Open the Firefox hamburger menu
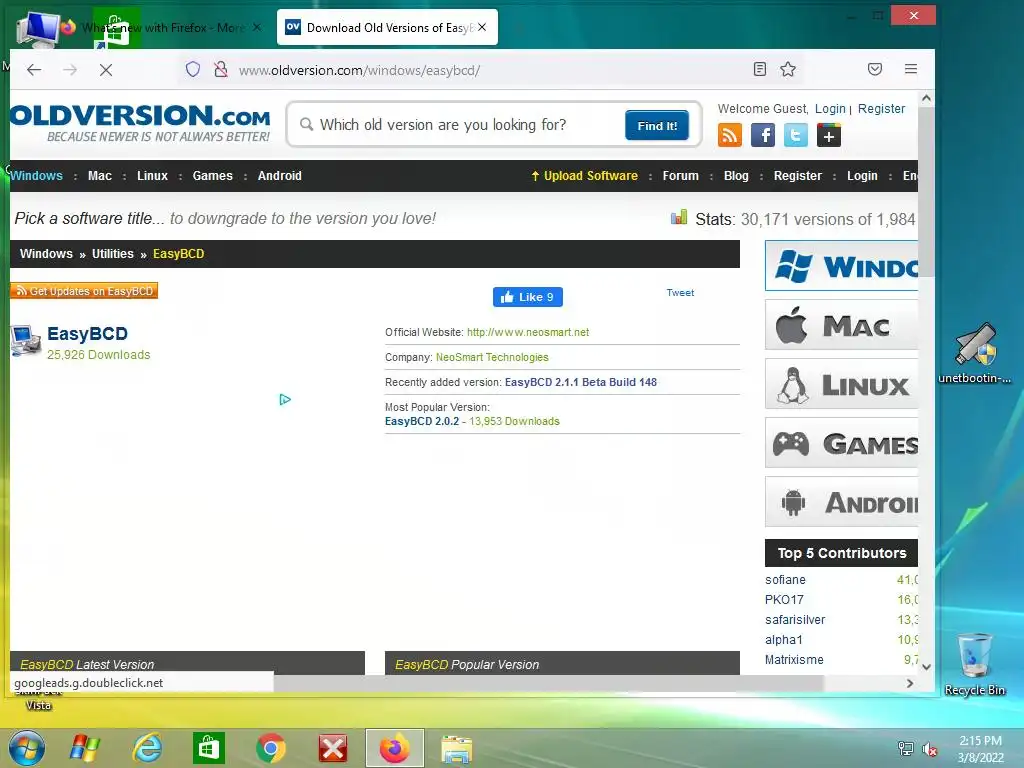This screenshot has width=1024, height=768. (911, 69)
